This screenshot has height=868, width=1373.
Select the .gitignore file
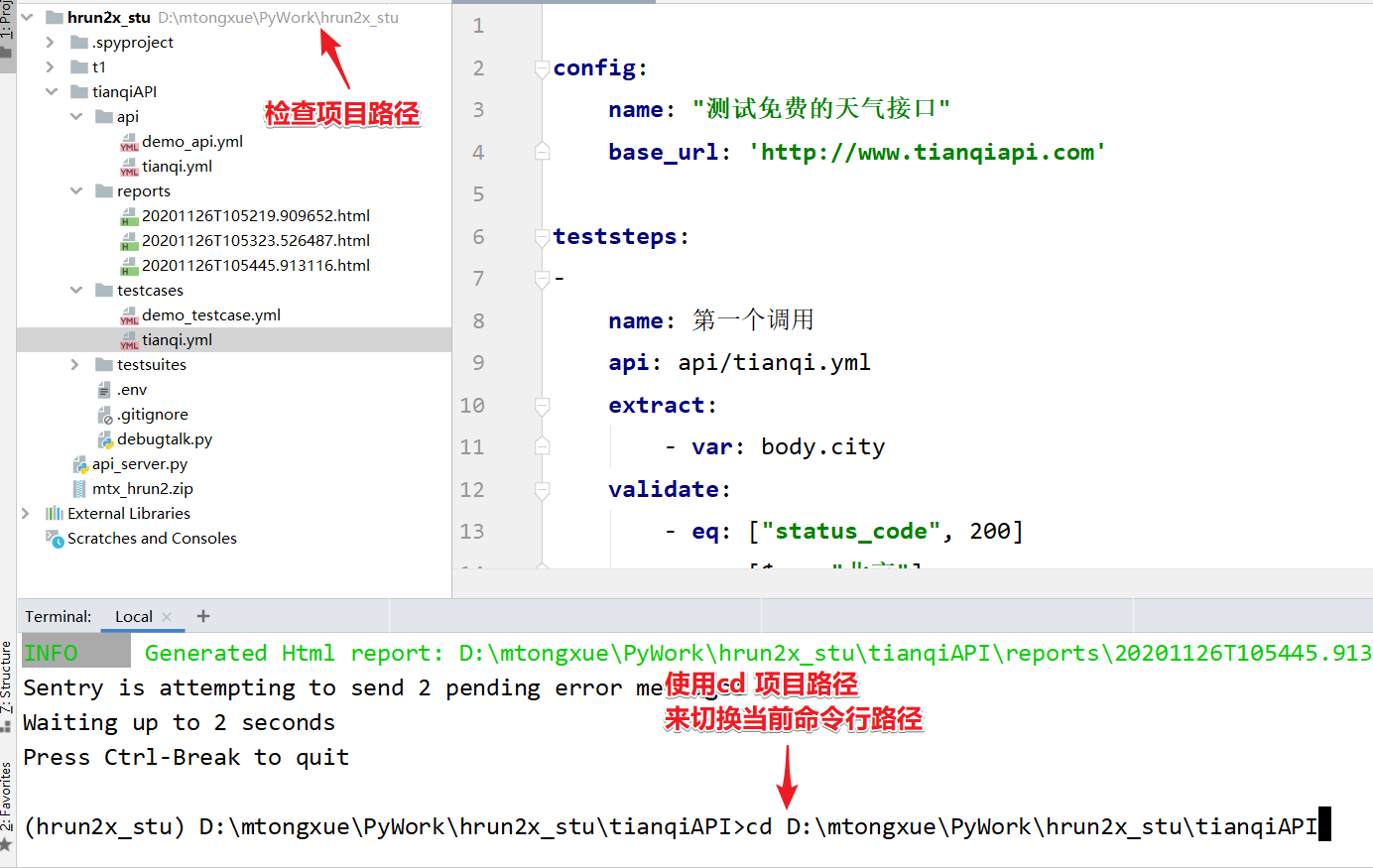[x=153, y=415]
